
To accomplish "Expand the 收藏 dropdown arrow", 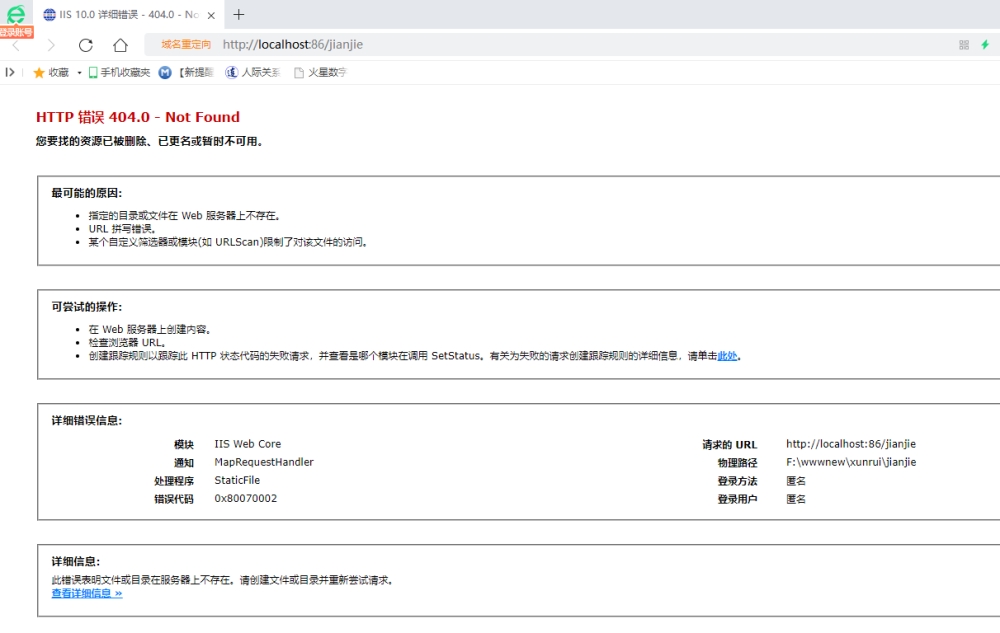I will [79, 73].
